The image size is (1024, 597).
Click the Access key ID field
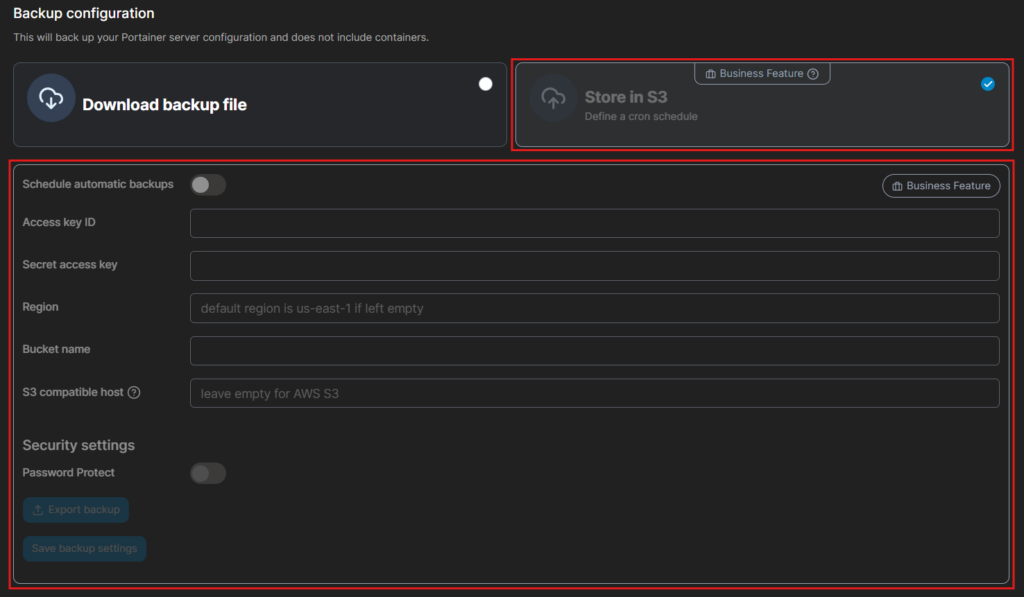click(594, 223)
